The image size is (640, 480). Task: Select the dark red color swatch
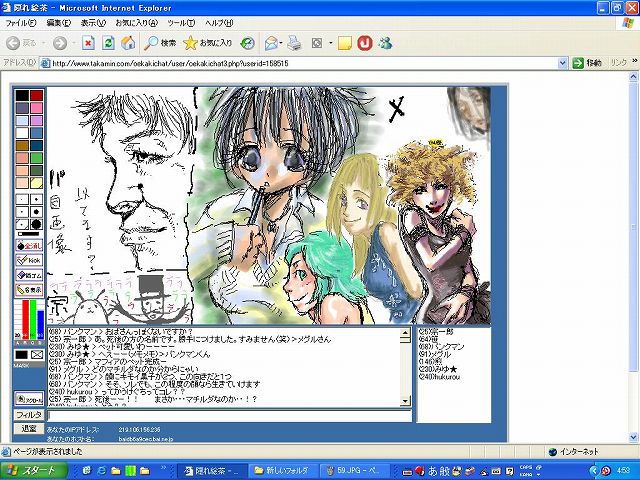[36, 96]
